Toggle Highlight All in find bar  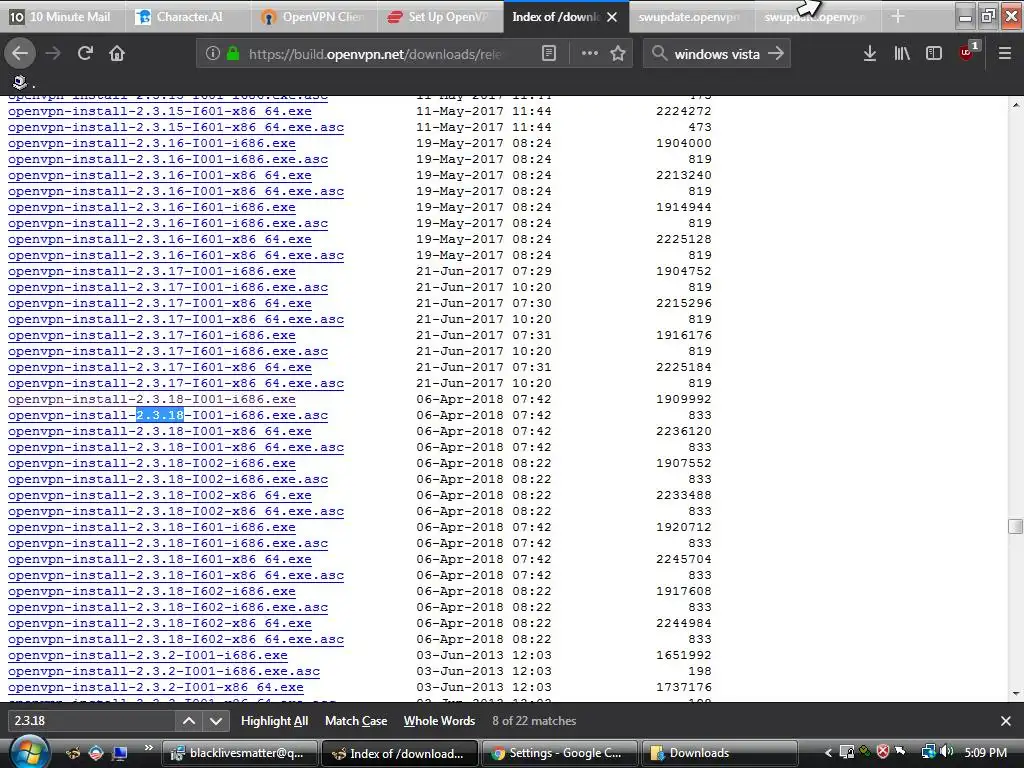tap(274, 721)
